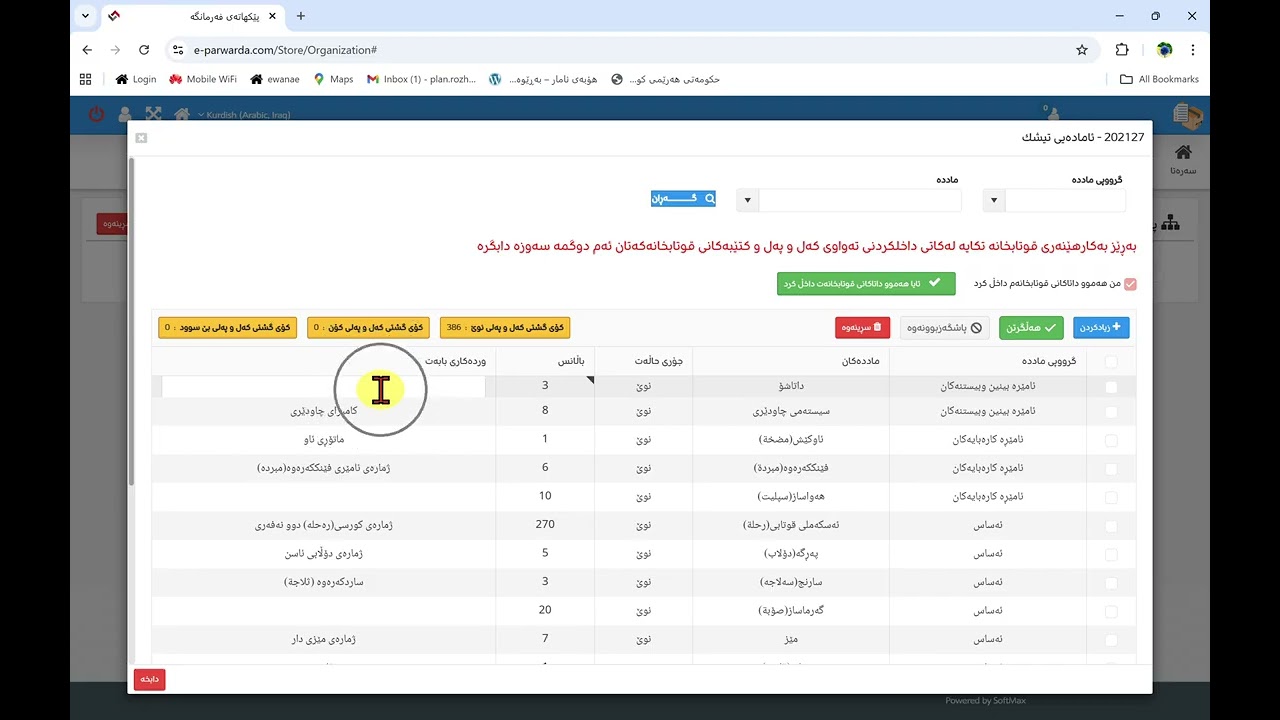Open the Mobile WiFi bookmark
This screenshot has height=720, width=1280.
coord(203,79)
